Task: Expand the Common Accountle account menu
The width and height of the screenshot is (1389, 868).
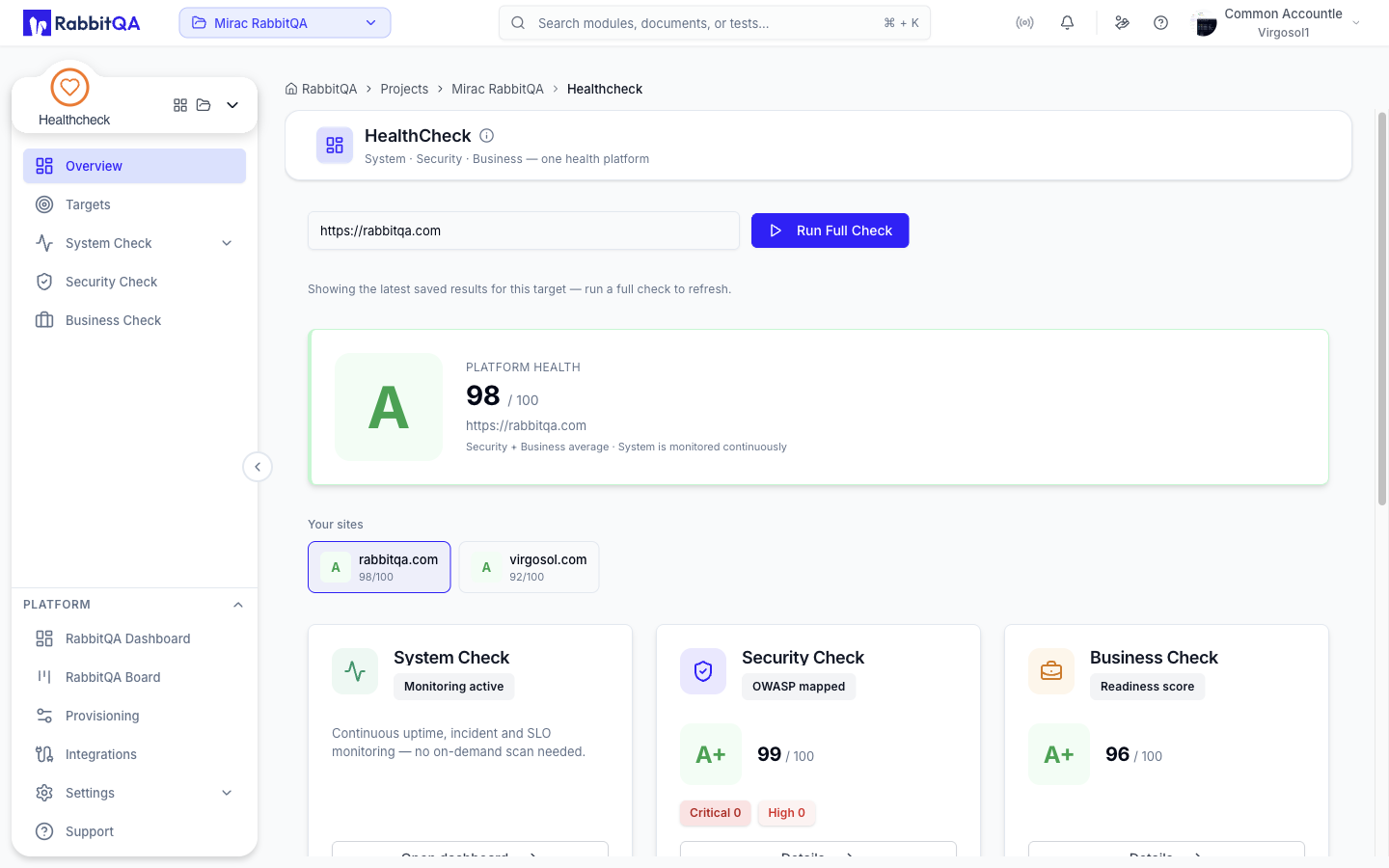Action: 1356,23
